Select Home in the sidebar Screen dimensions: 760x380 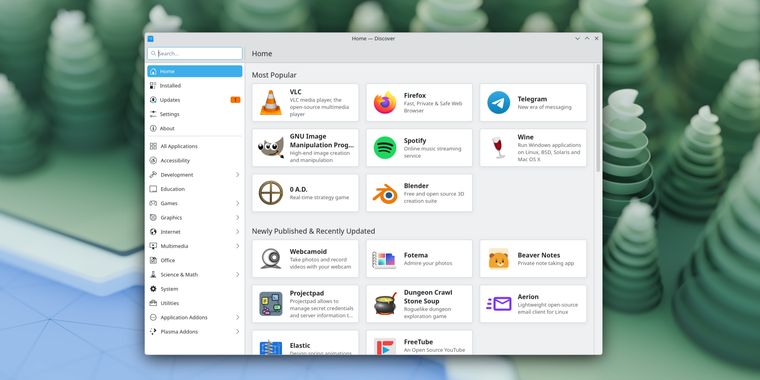coord(195,71)
